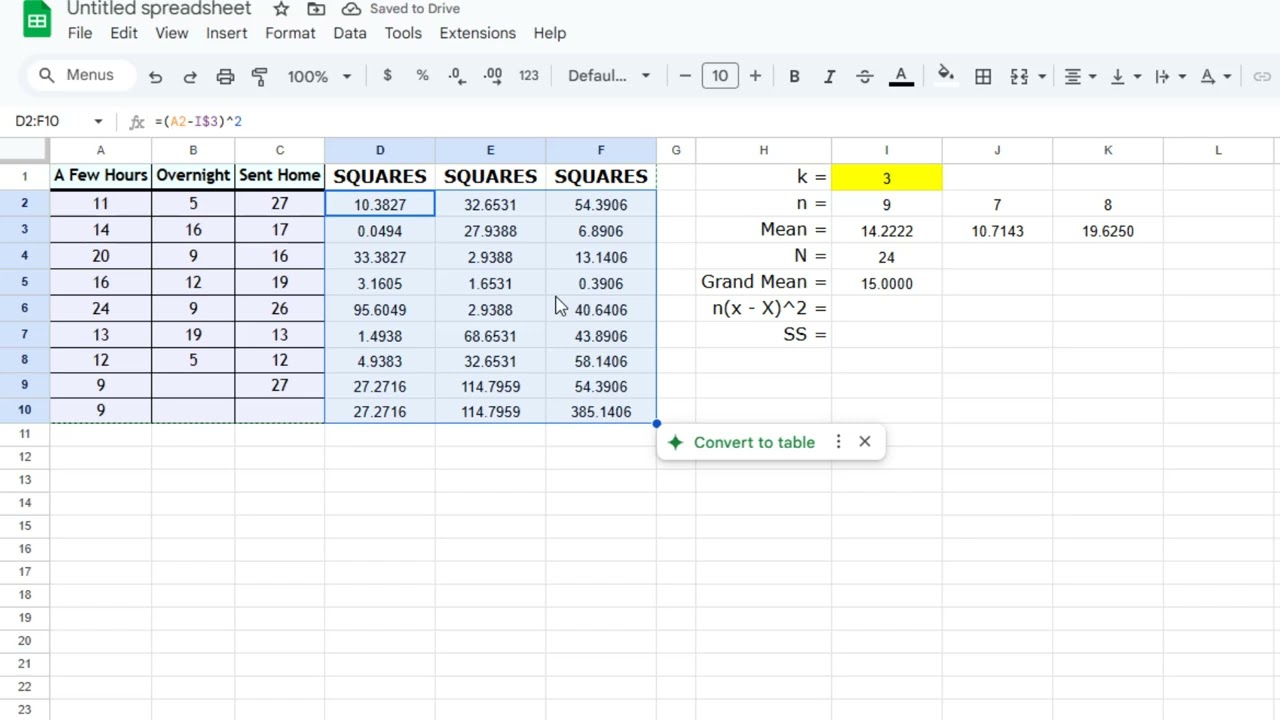Screen dimensions: 1280x720
Task: Click cell with value 95.6049
Action: click(380, 309)
